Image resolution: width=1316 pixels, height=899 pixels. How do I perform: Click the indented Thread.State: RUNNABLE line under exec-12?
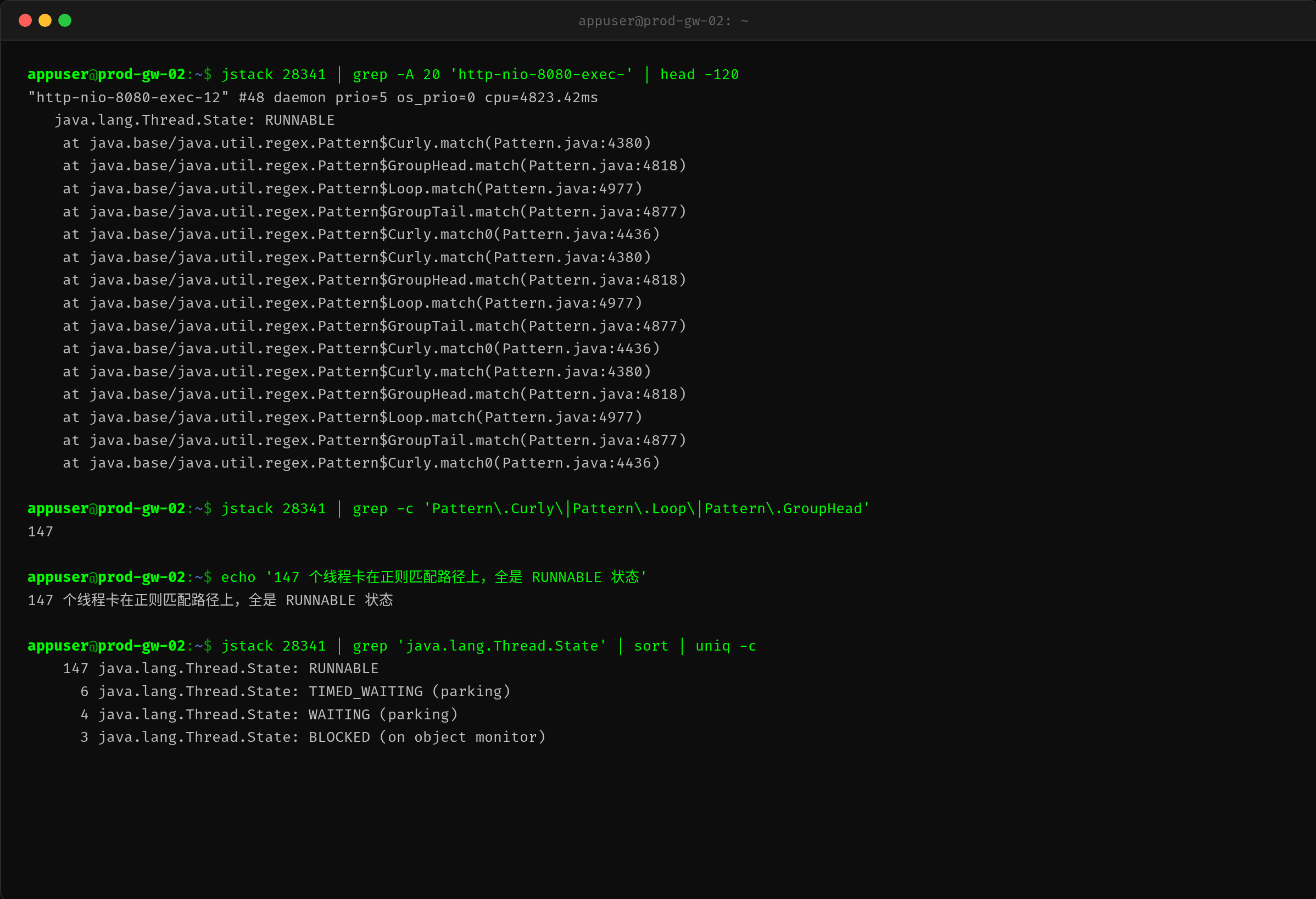[194, 120]
